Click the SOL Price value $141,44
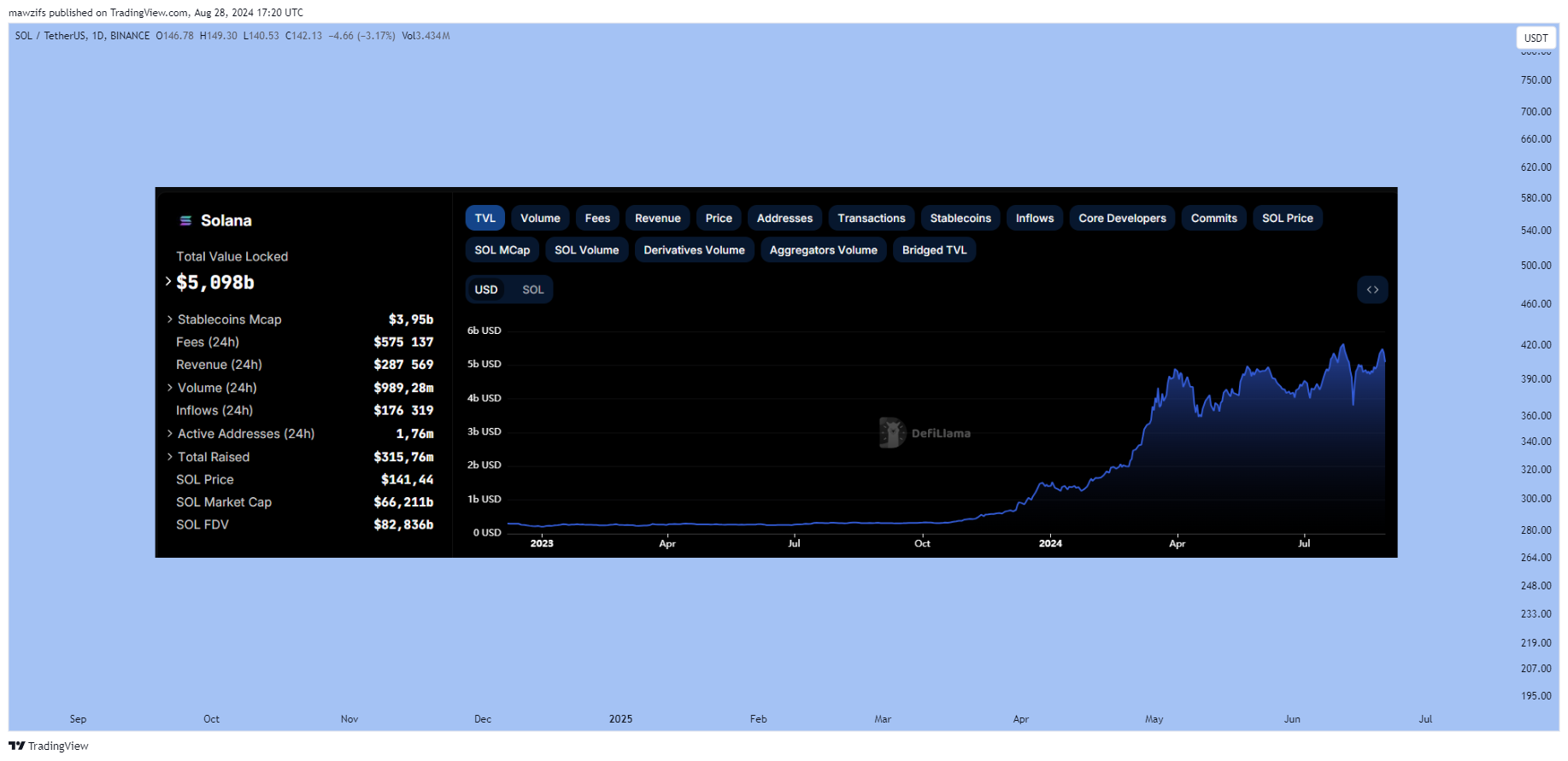Image resolution: width=1568 pixels, height=761 pixels. (407, 479)
